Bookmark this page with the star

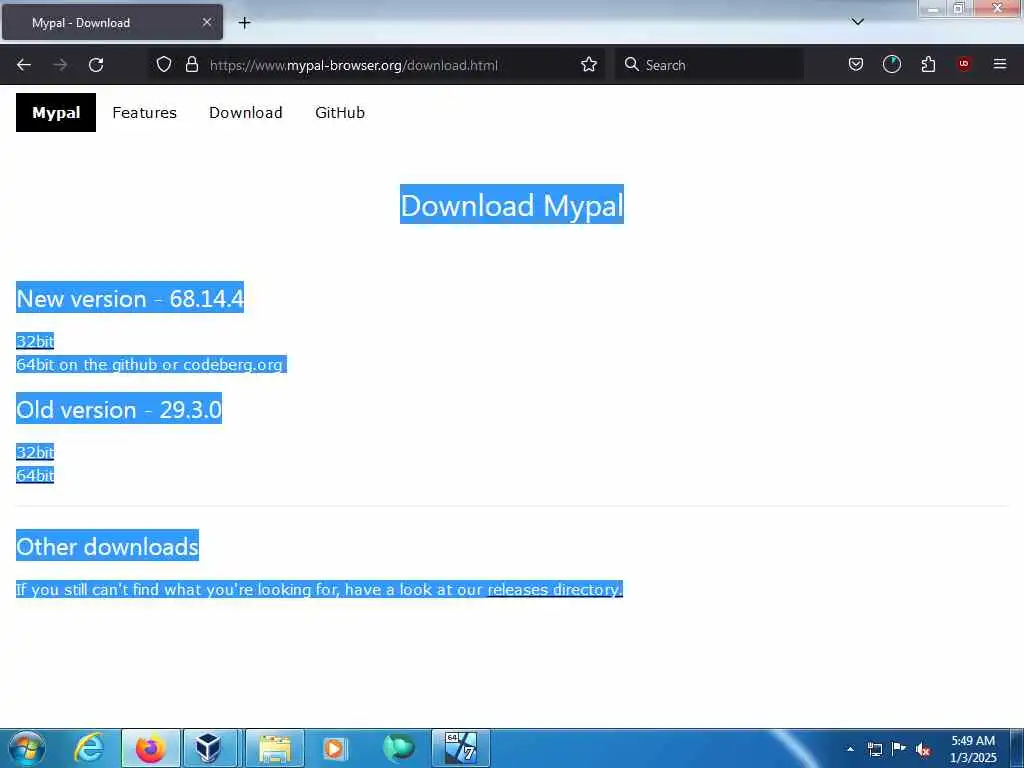589,64
